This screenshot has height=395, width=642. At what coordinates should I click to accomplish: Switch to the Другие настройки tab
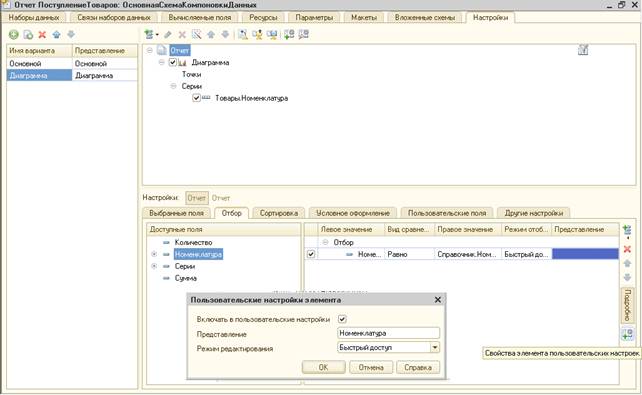coord(534,213)
